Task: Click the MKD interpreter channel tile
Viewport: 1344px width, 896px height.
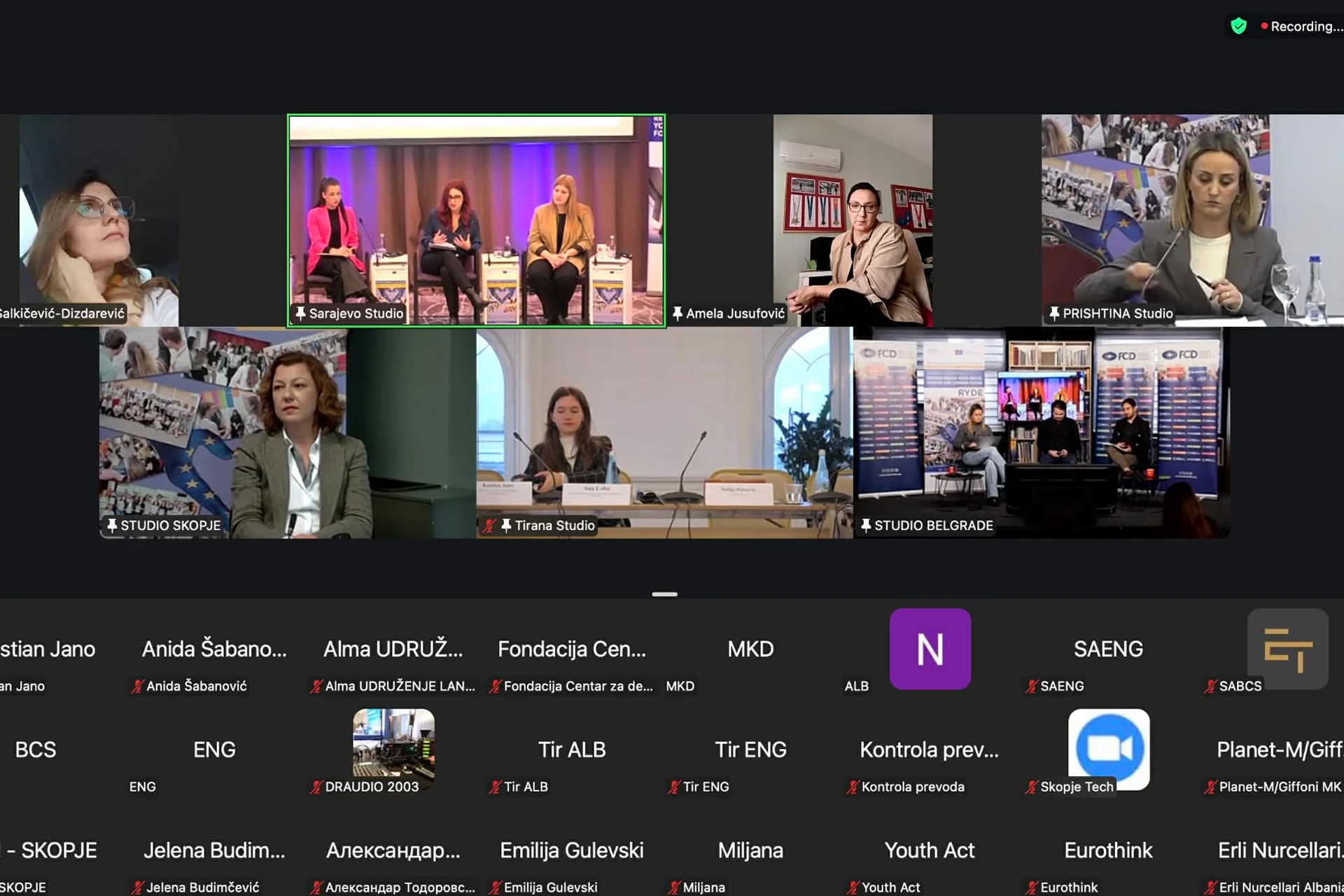Action: [750, 649]
